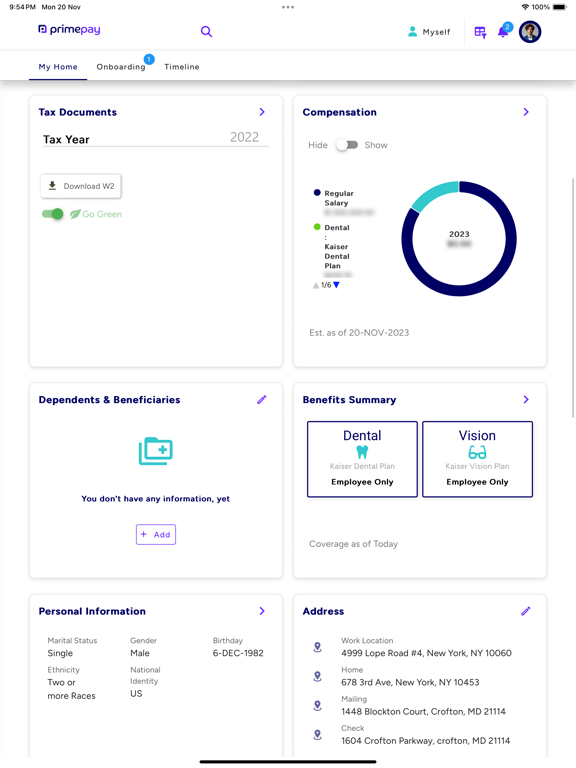Image resolution: width=576 pixels, height=768 pixels.
Task: Edit Address with the pencil icon
Action: pyautogui.click(x=526, y=611)
